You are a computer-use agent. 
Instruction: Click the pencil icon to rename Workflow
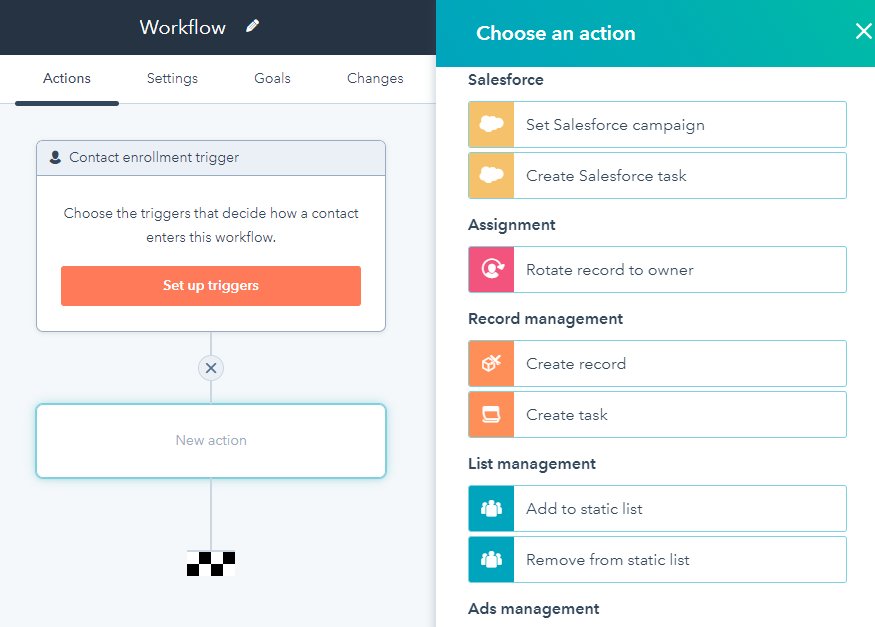pyautogui.click(x=252, y=26)
